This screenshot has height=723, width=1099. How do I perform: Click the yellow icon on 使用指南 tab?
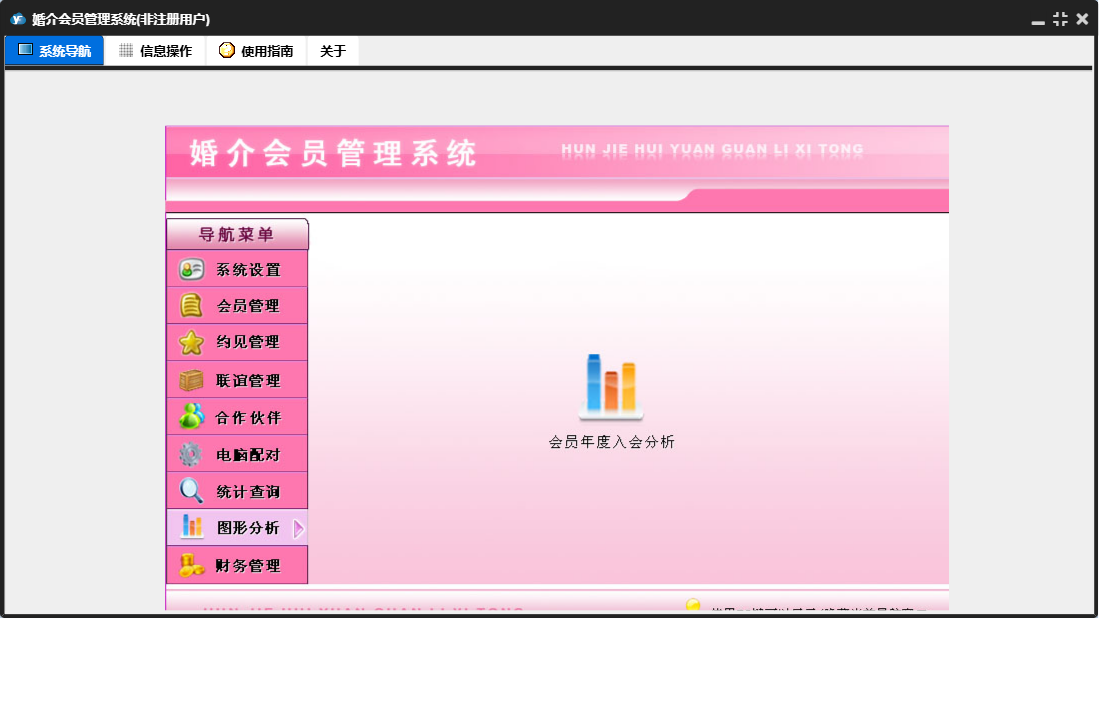pos(226,50)
